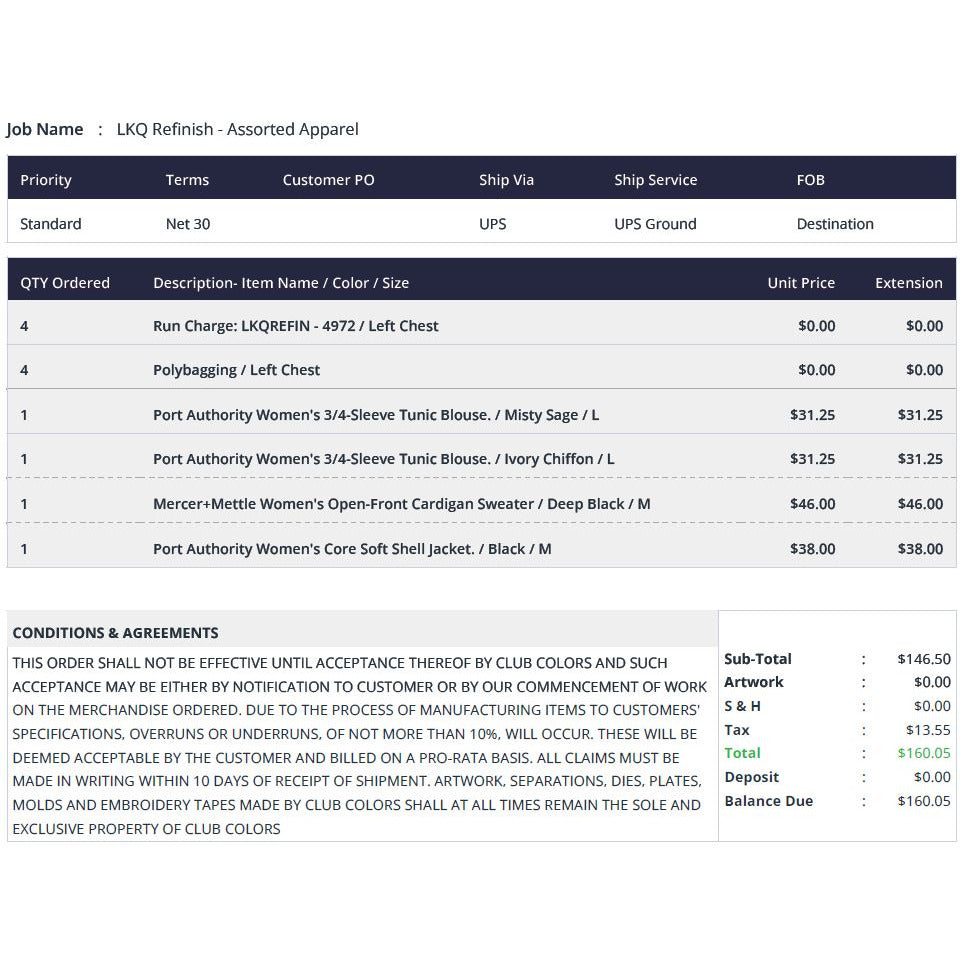Select the Ship Via header
Screen dimensions: 961x961
pos(506,180)
